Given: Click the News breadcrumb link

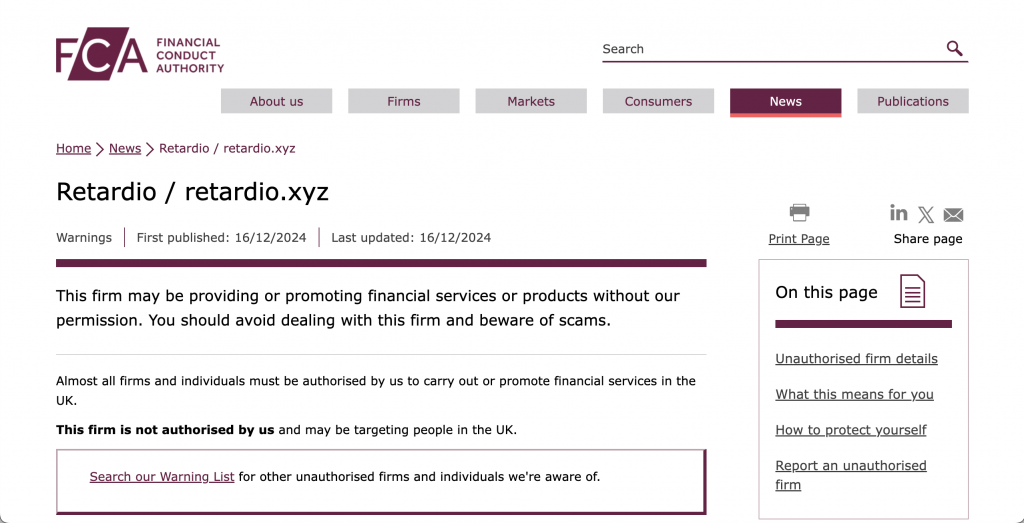Looking at the screenshot, I should click(125, 148).
